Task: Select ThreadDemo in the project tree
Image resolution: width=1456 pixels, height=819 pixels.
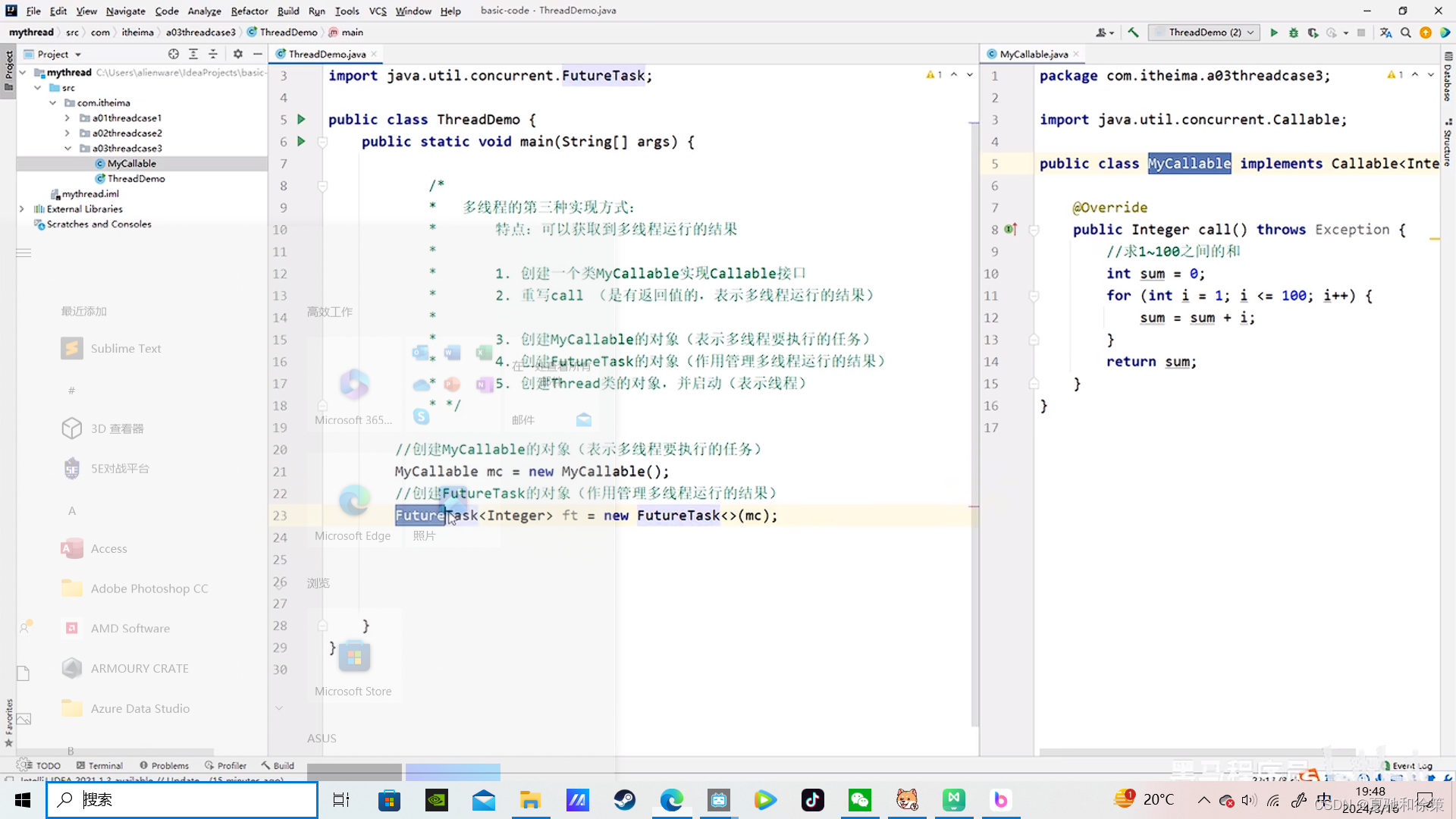Action: click(x=136, y=179)
